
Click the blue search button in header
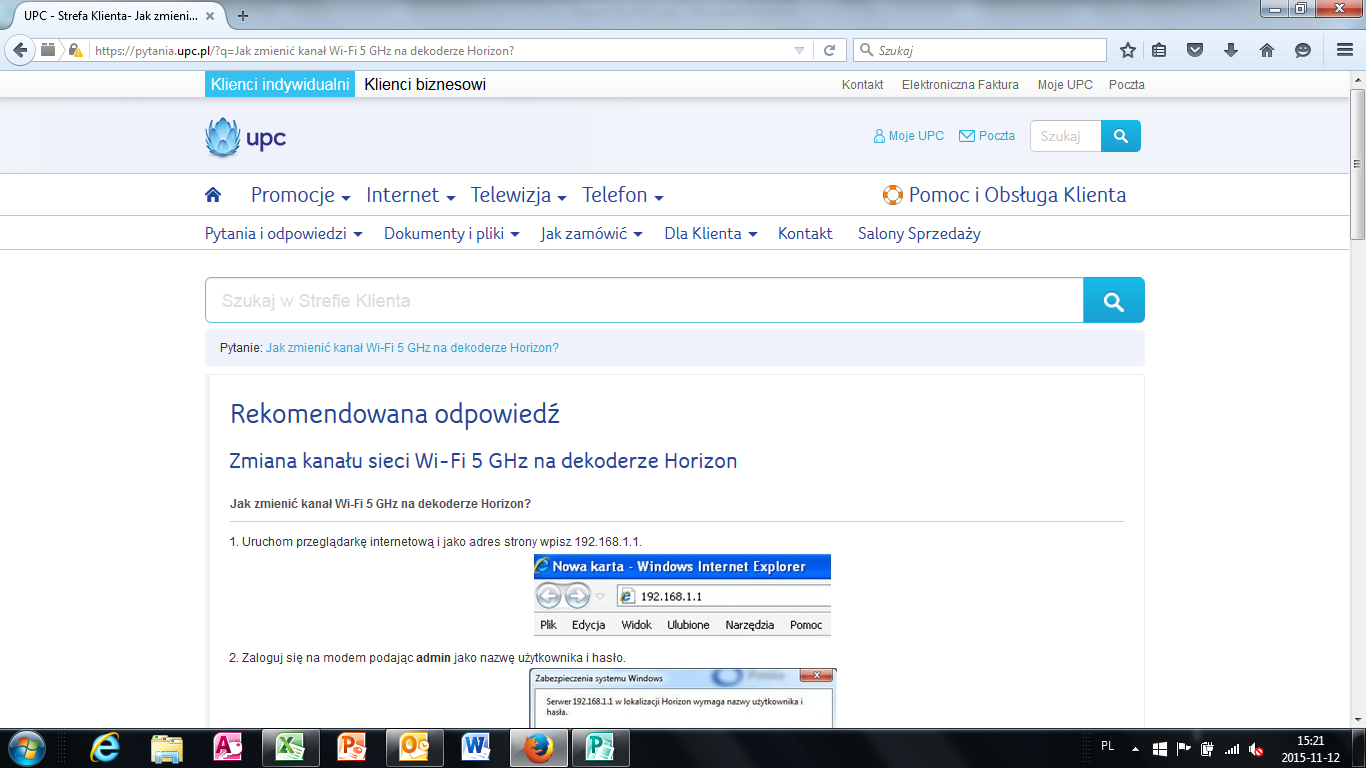[x=1121, y=136]
